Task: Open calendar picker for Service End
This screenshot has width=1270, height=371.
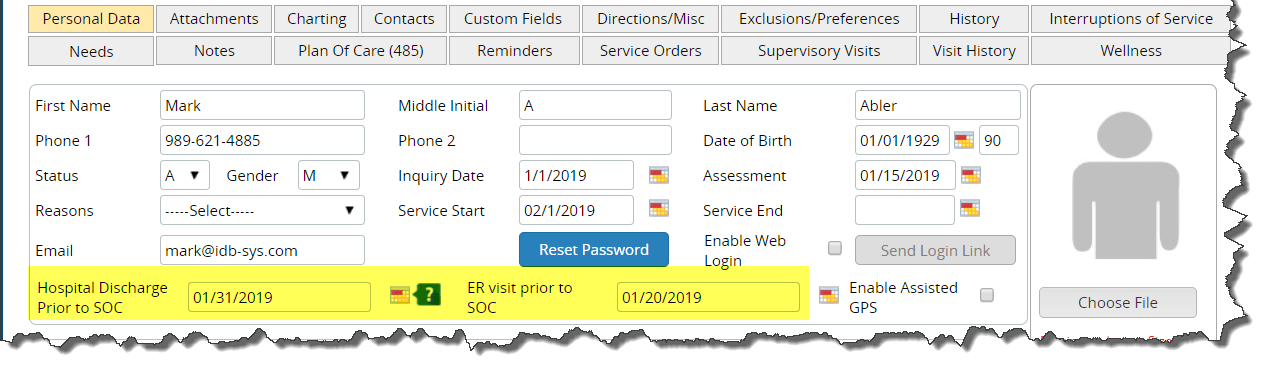Action: [970, 209]
